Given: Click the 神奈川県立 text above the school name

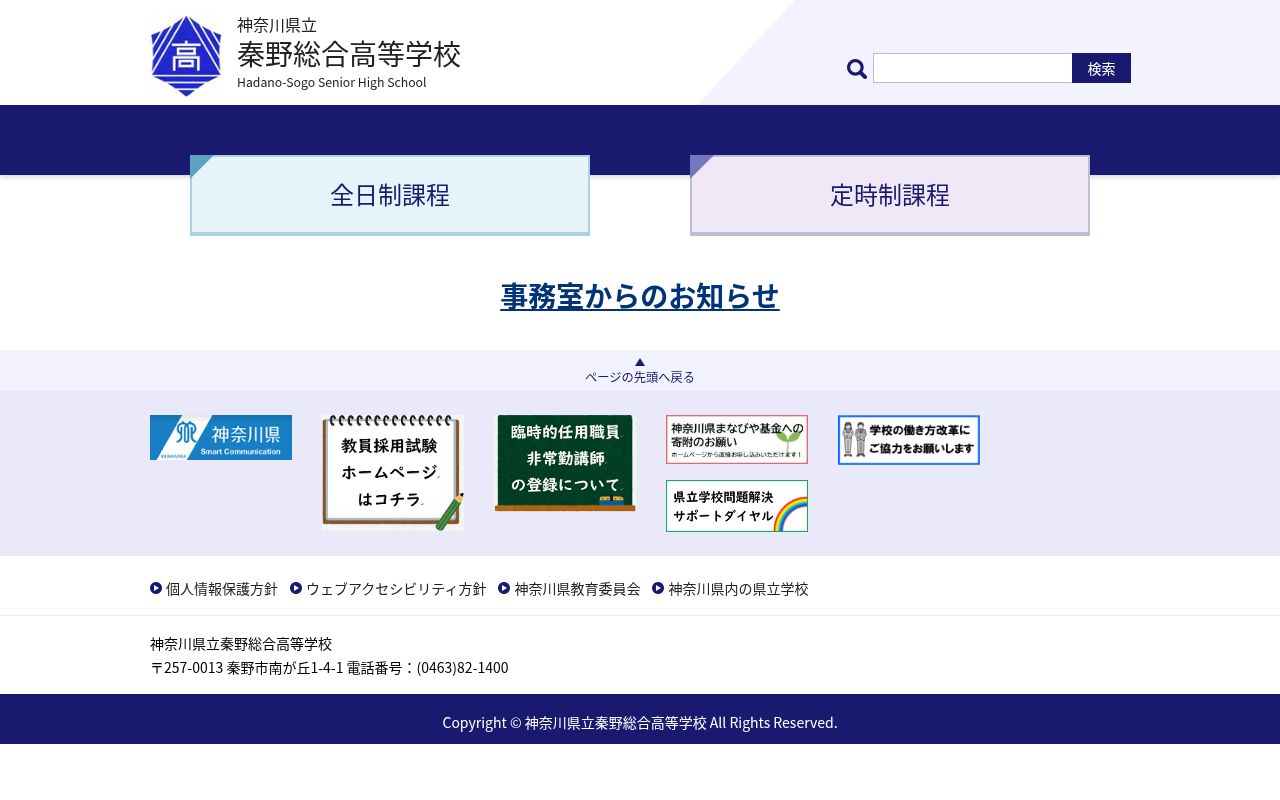Looking at the screenshot, I should tap(277, 25).
